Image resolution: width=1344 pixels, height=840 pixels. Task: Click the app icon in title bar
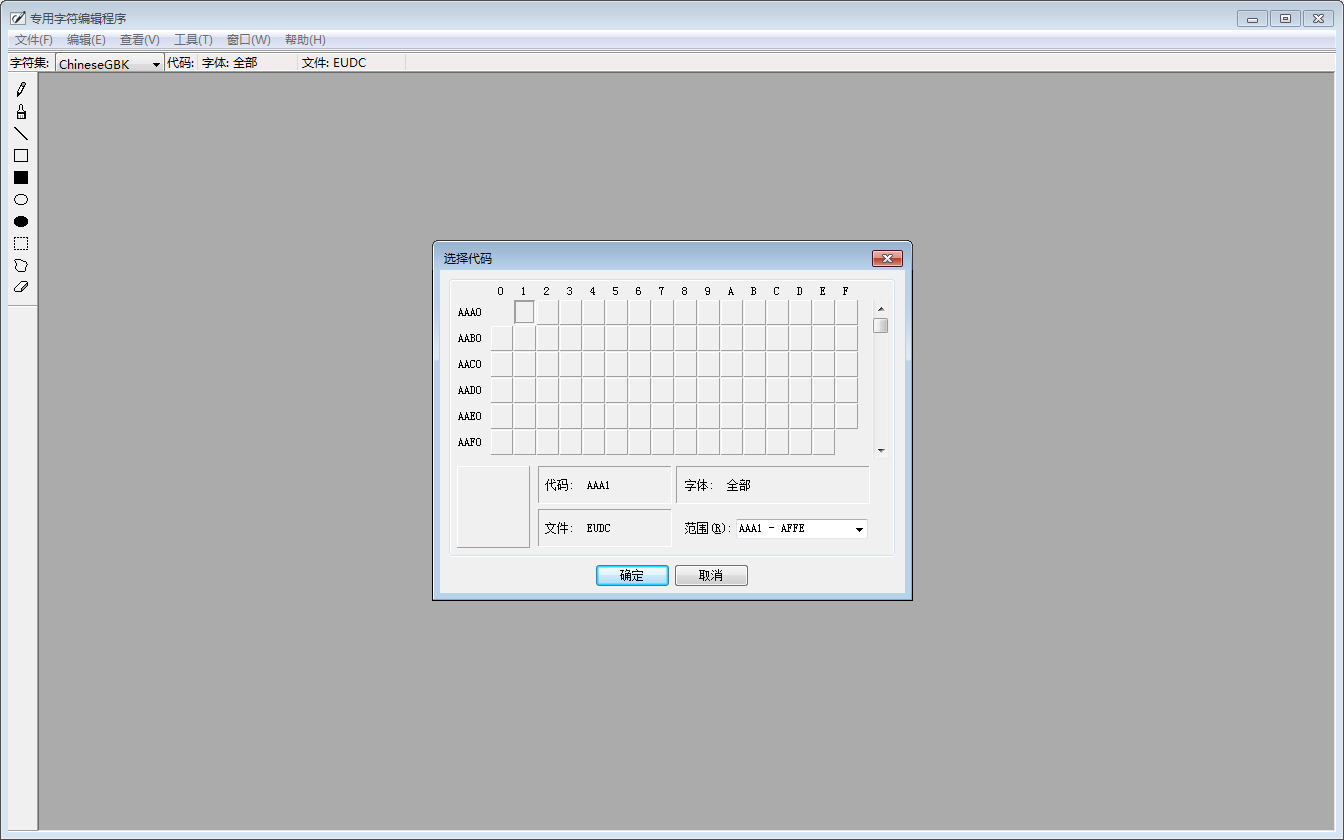coord(17,18)
